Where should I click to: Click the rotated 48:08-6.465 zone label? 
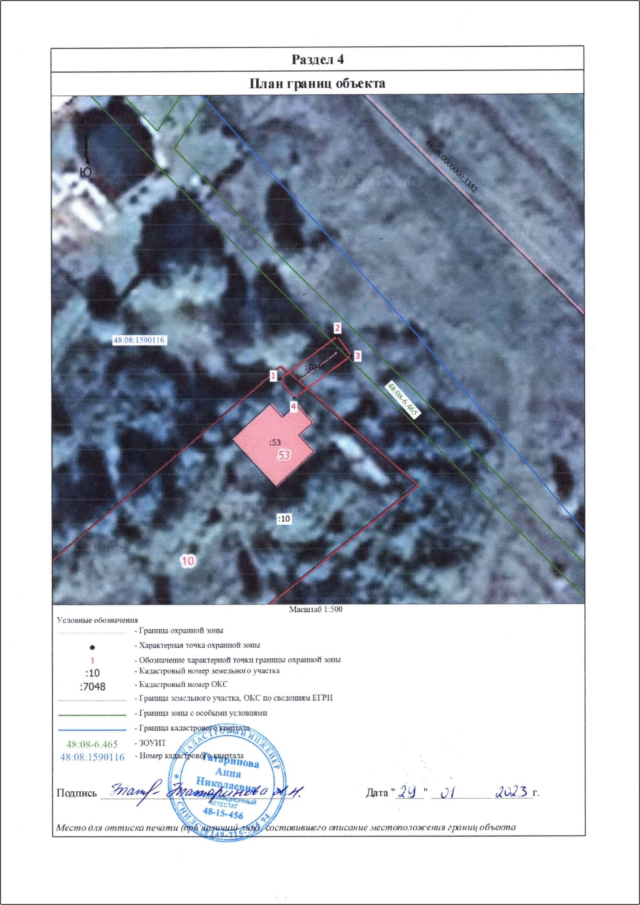pos(403,398)
